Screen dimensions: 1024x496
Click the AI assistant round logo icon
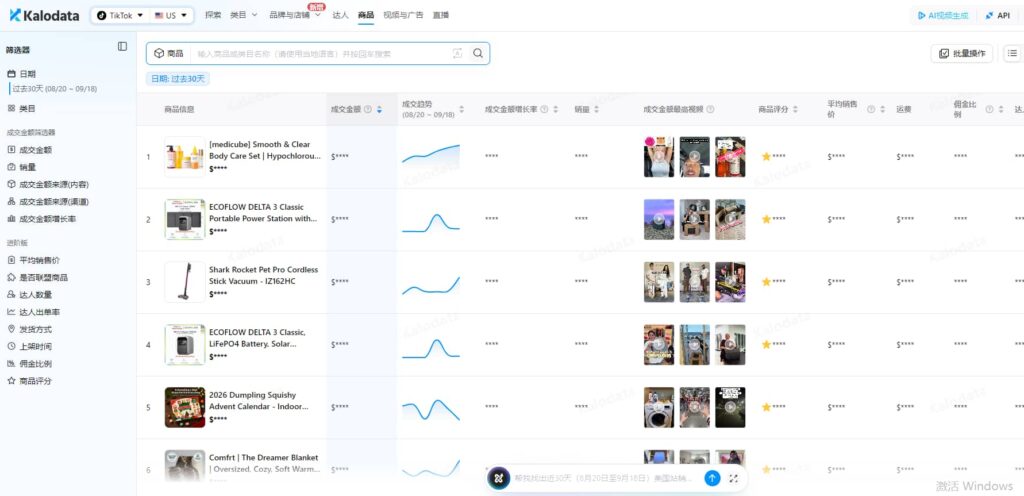(499, 478)
